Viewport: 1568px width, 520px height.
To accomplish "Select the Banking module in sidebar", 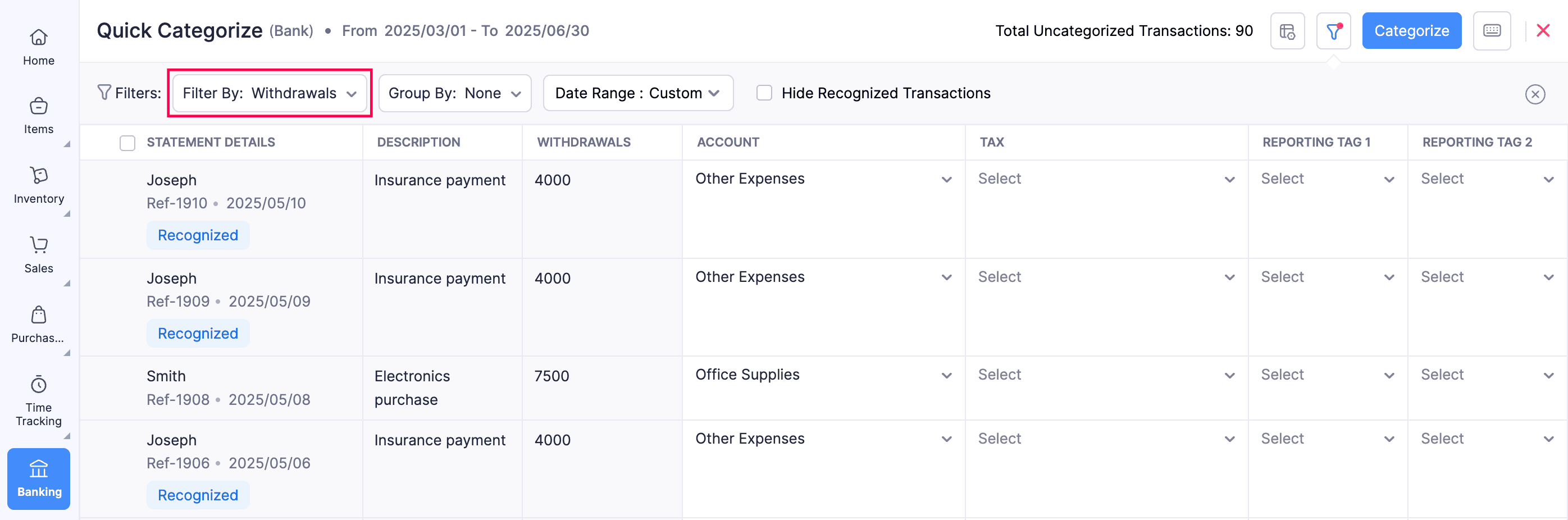I will click(x=38, y=478).
